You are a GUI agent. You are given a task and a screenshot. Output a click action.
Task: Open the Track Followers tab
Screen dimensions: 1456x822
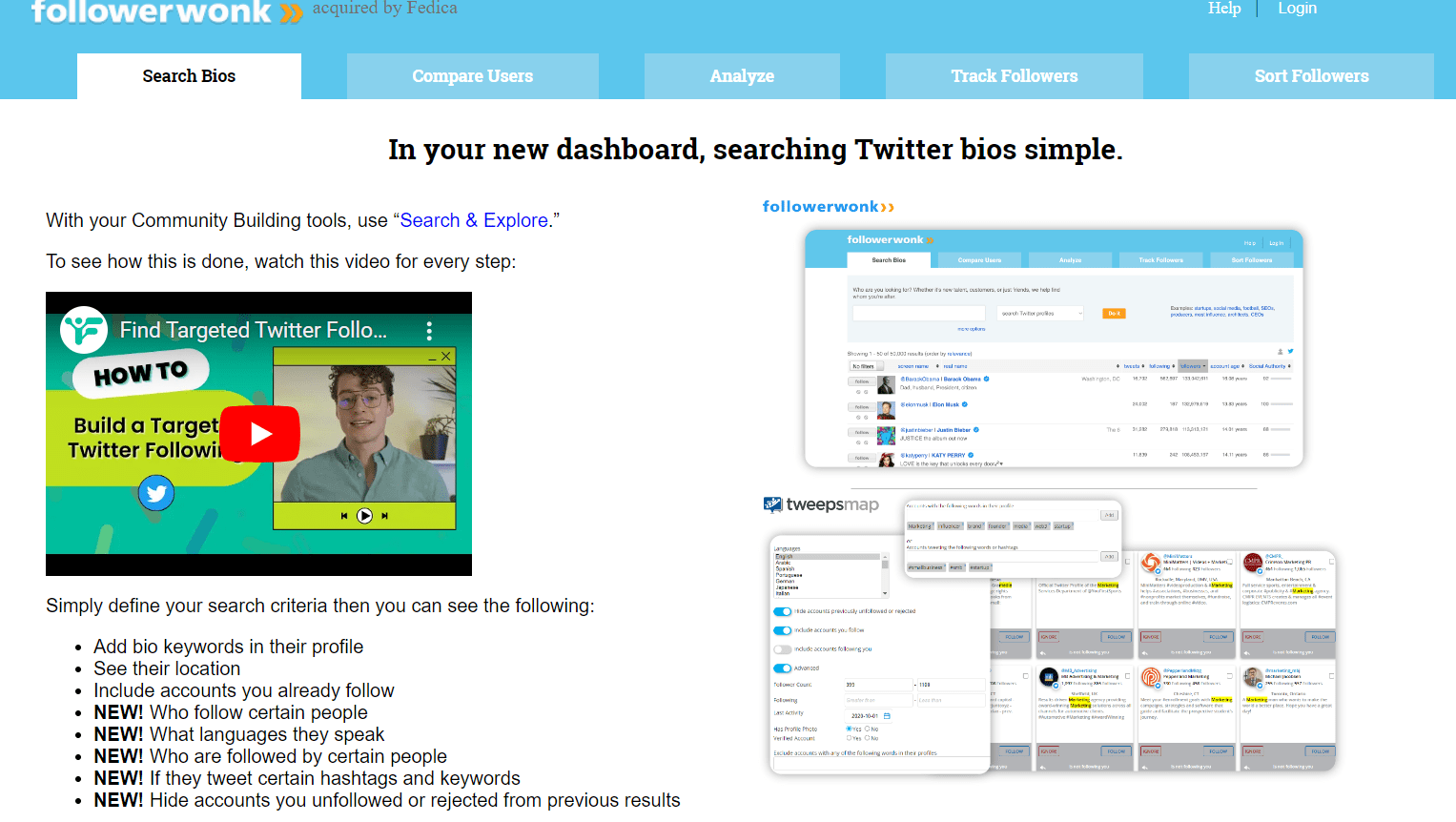pos(1015,76)
